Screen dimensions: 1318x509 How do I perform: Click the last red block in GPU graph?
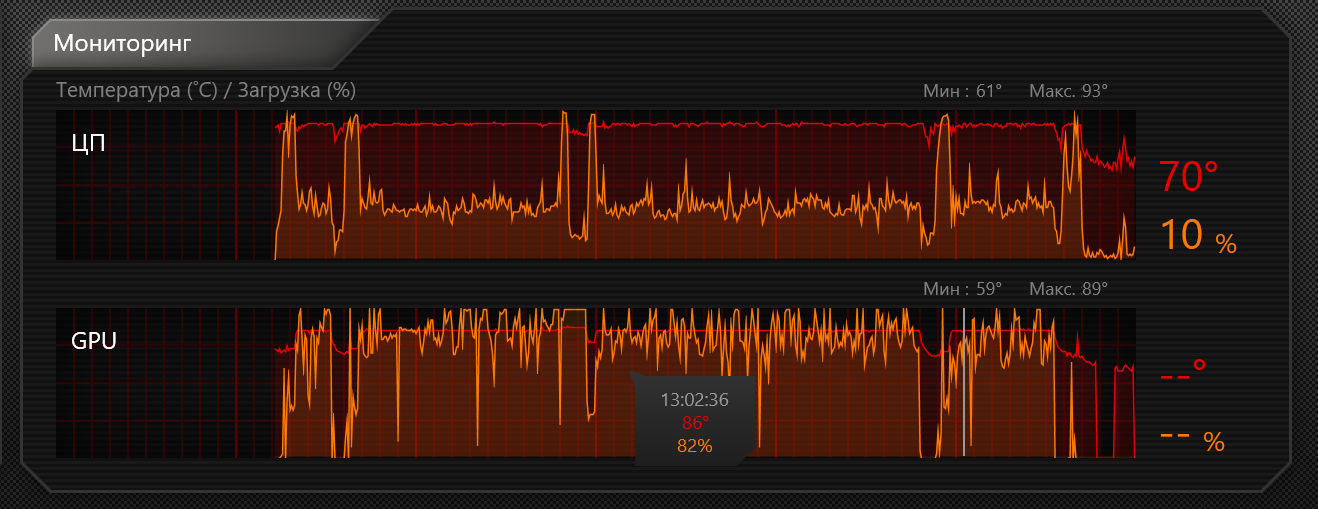coord(1125,412)
